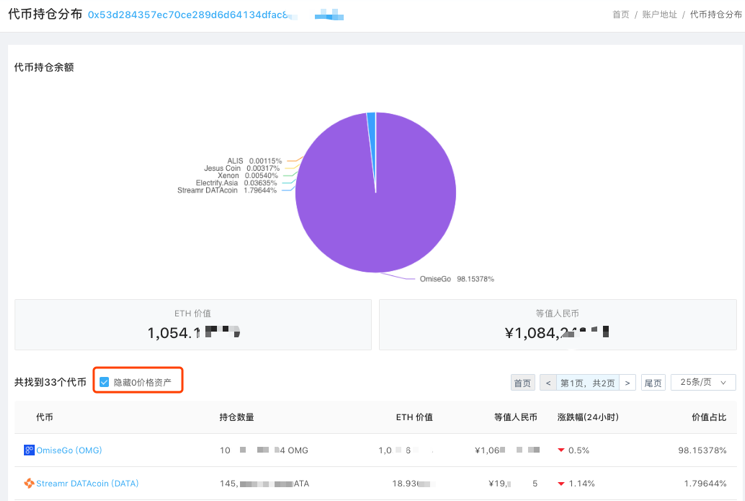This screenshot has width=745, height=501.
Task: Go to the 首页 first page button
Action: click(x=523, y=383)
